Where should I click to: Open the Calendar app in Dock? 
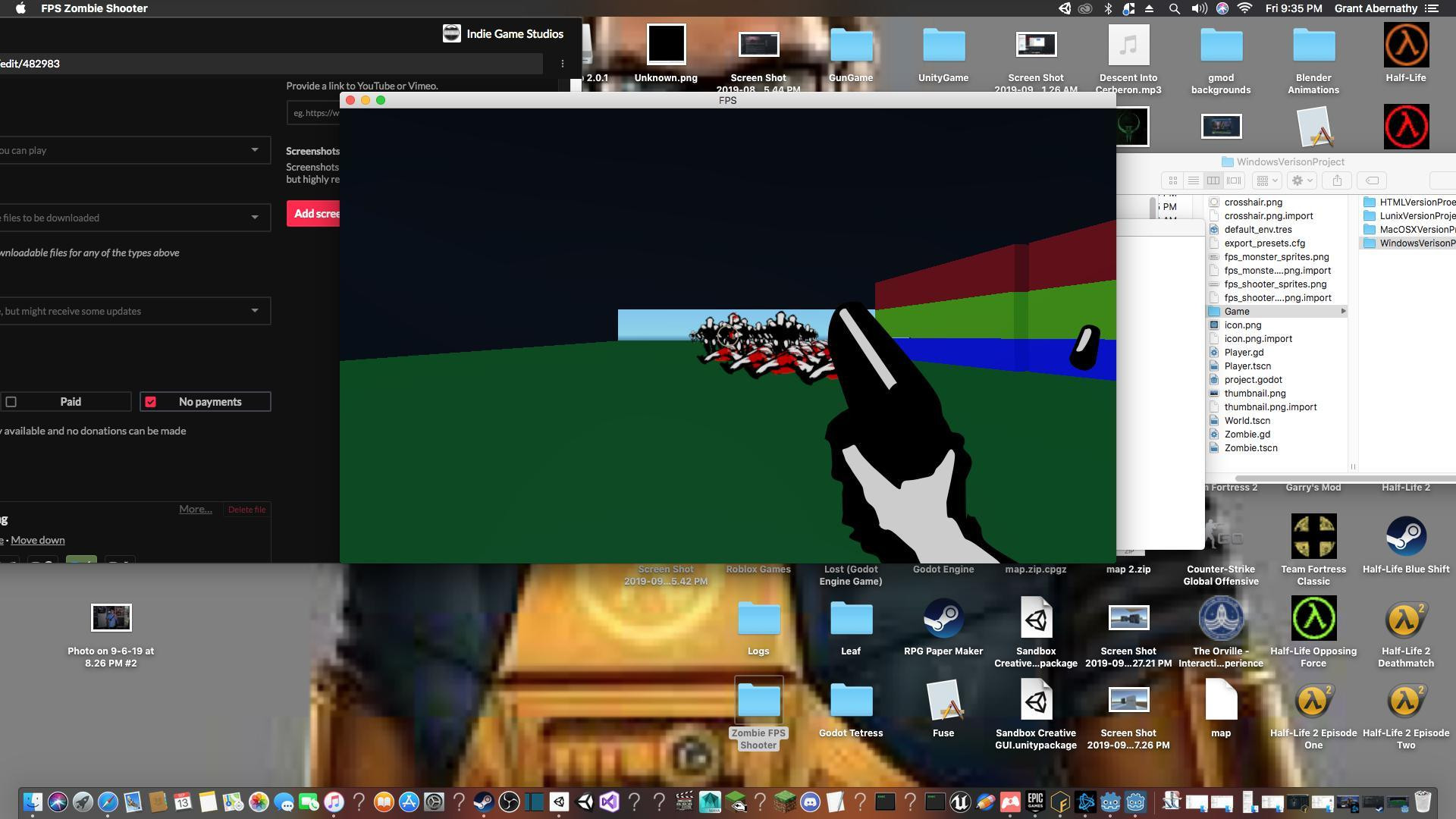click(183, 802)
